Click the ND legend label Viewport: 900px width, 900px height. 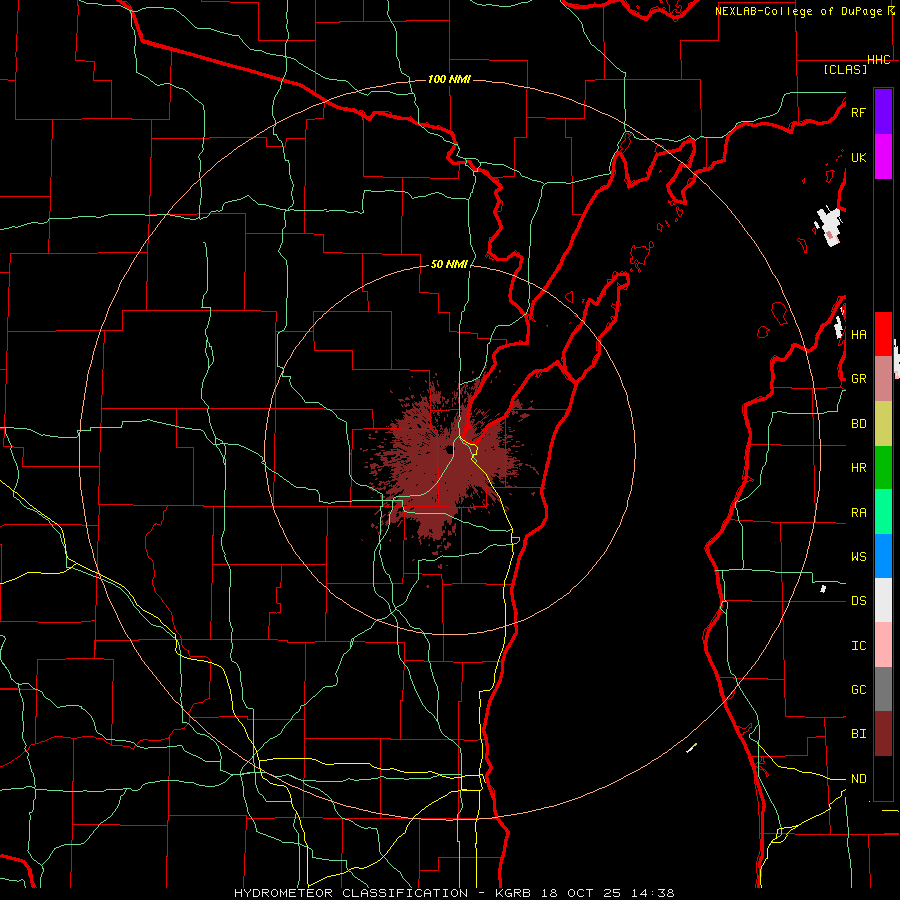click(858, 779)
